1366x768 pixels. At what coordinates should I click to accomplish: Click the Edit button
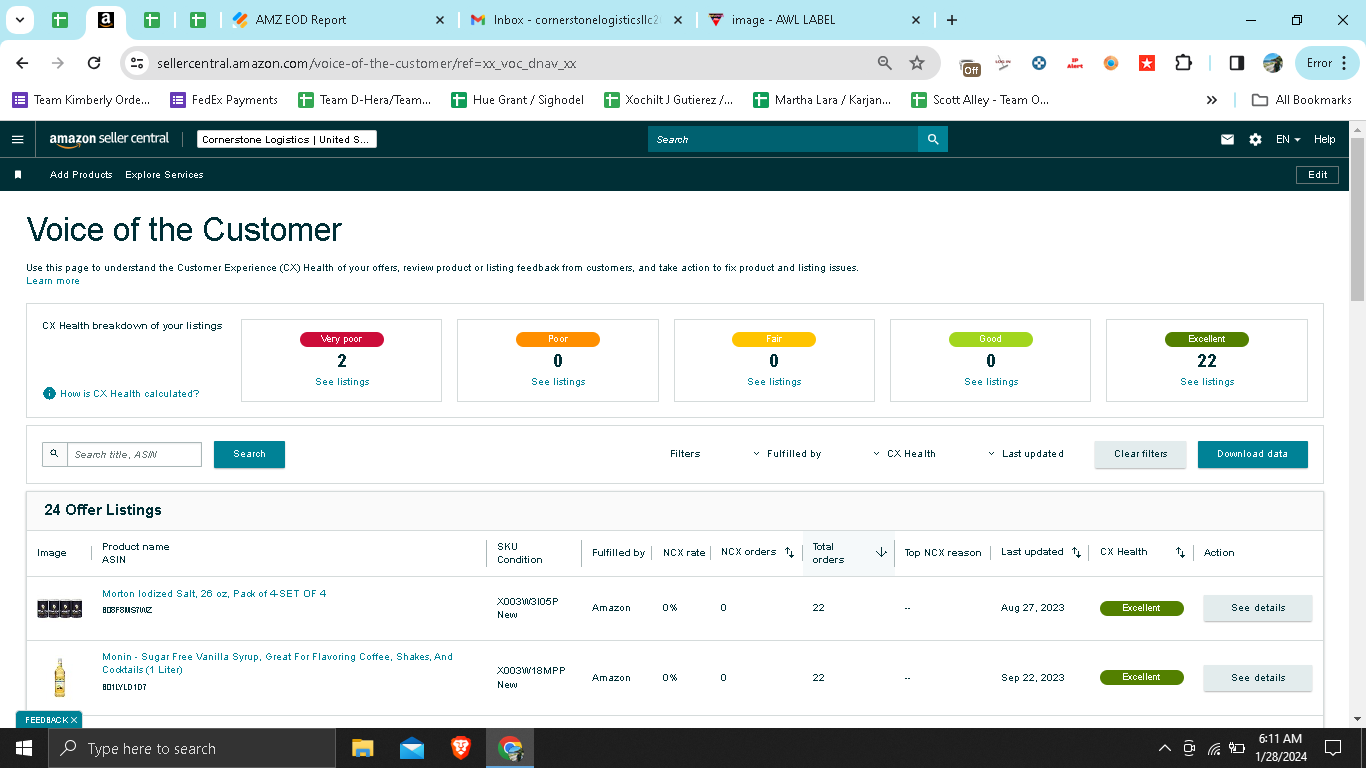(x=1318, y=175)
